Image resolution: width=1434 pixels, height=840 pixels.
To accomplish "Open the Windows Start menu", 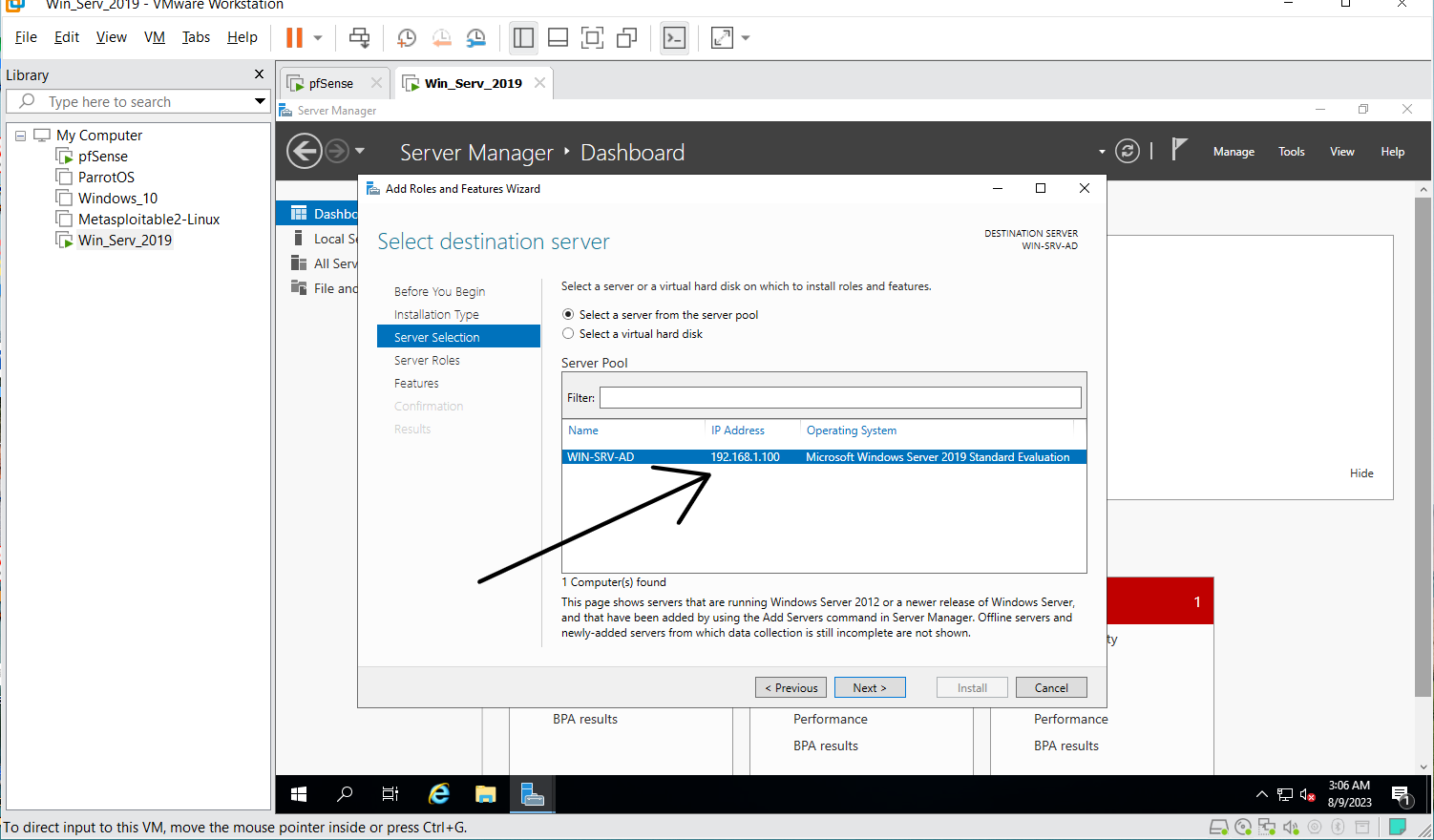I will tap(299, 794).
